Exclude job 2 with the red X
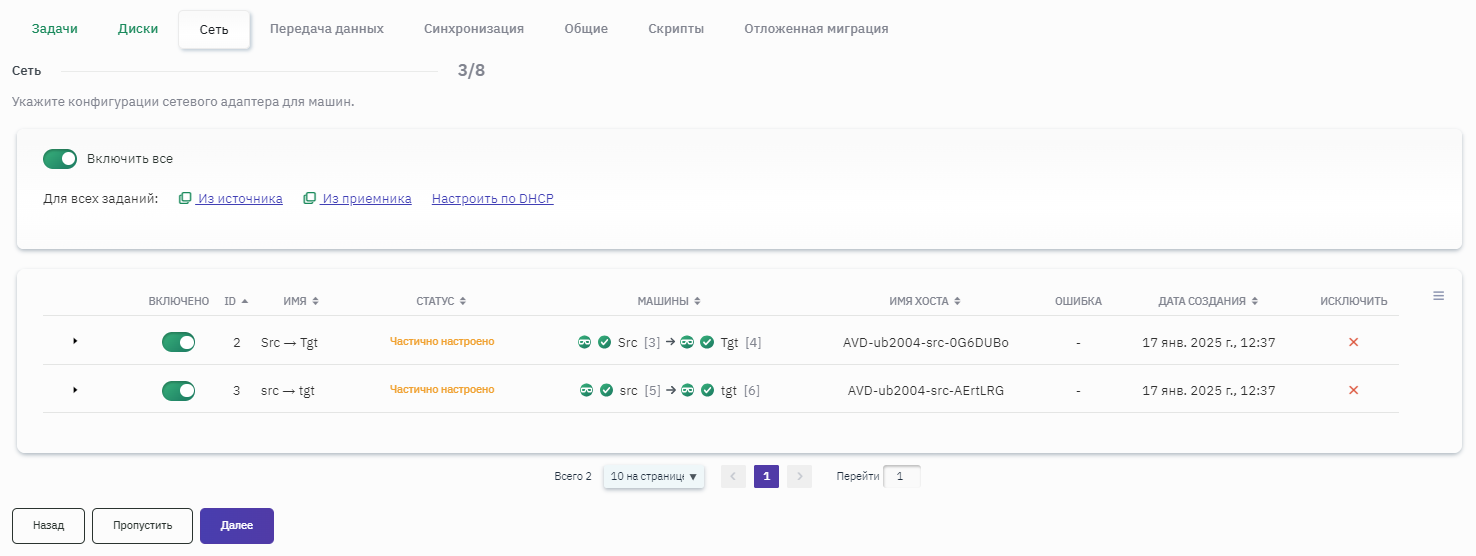This screenshot has width=1476, height=556. click(1353, 342)
